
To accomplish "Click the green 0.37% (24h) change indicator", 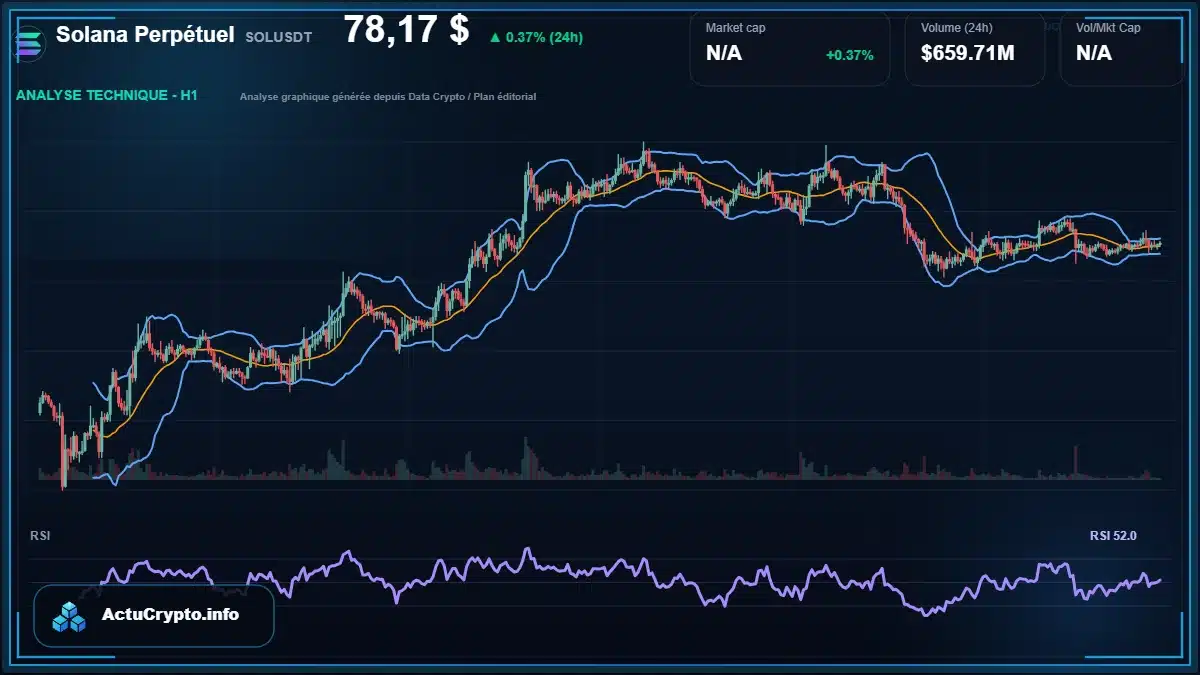I will 536,37.
